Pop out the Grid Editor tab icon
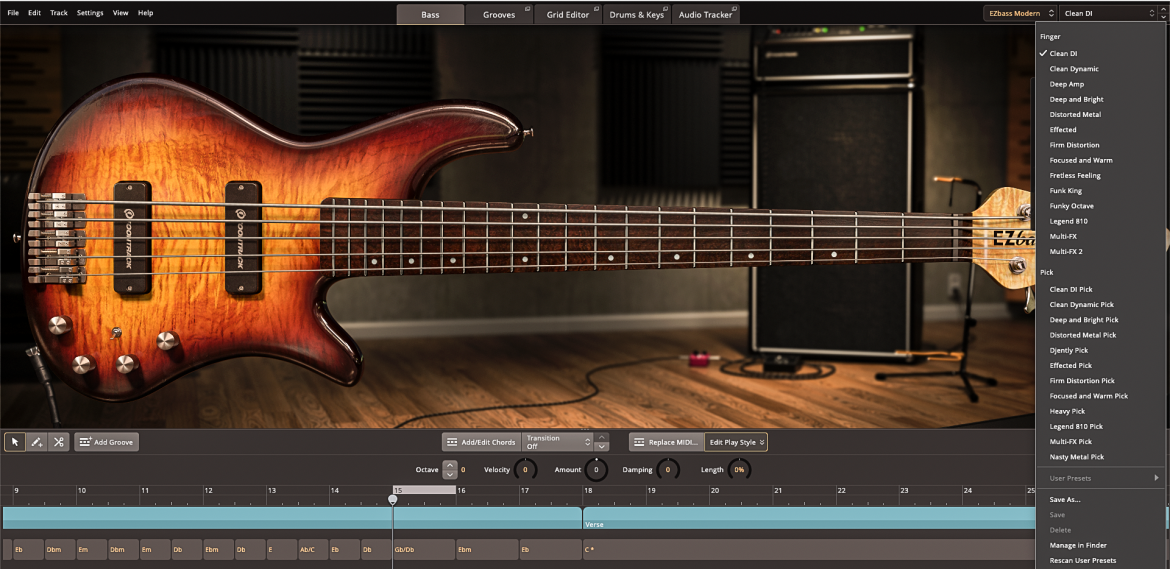 tap(596, 8)
